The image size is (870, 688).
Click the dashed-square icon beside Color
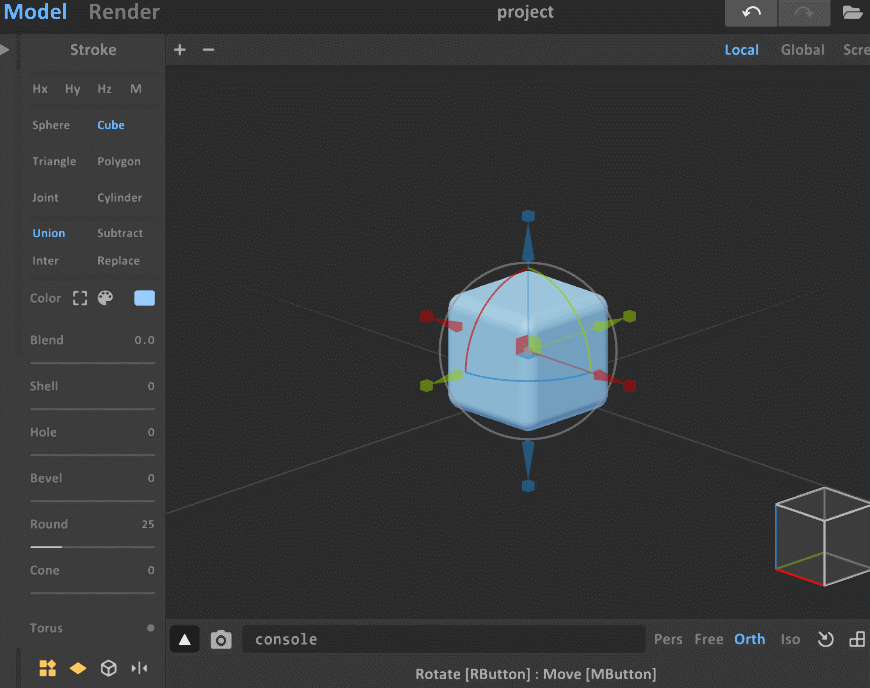80,298
